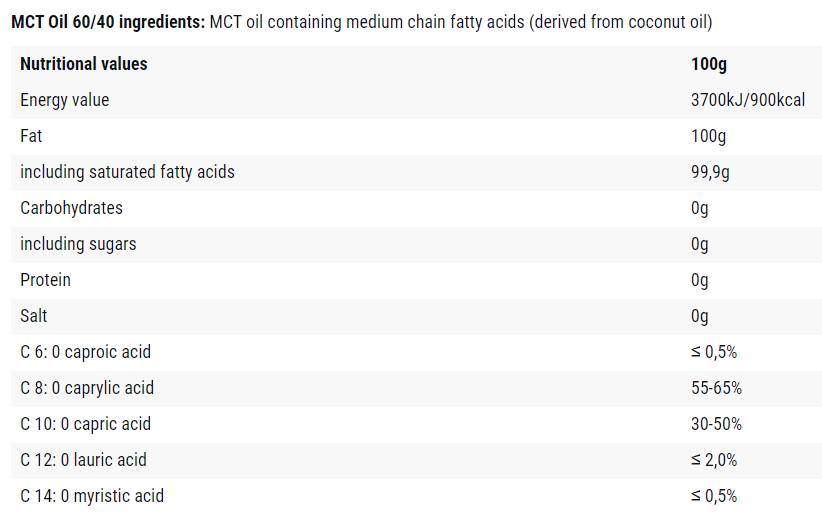Click "including saturated fatty acids" label
Image resolution: width=822 pixels, height=525 pixels.
pos(127,172)
